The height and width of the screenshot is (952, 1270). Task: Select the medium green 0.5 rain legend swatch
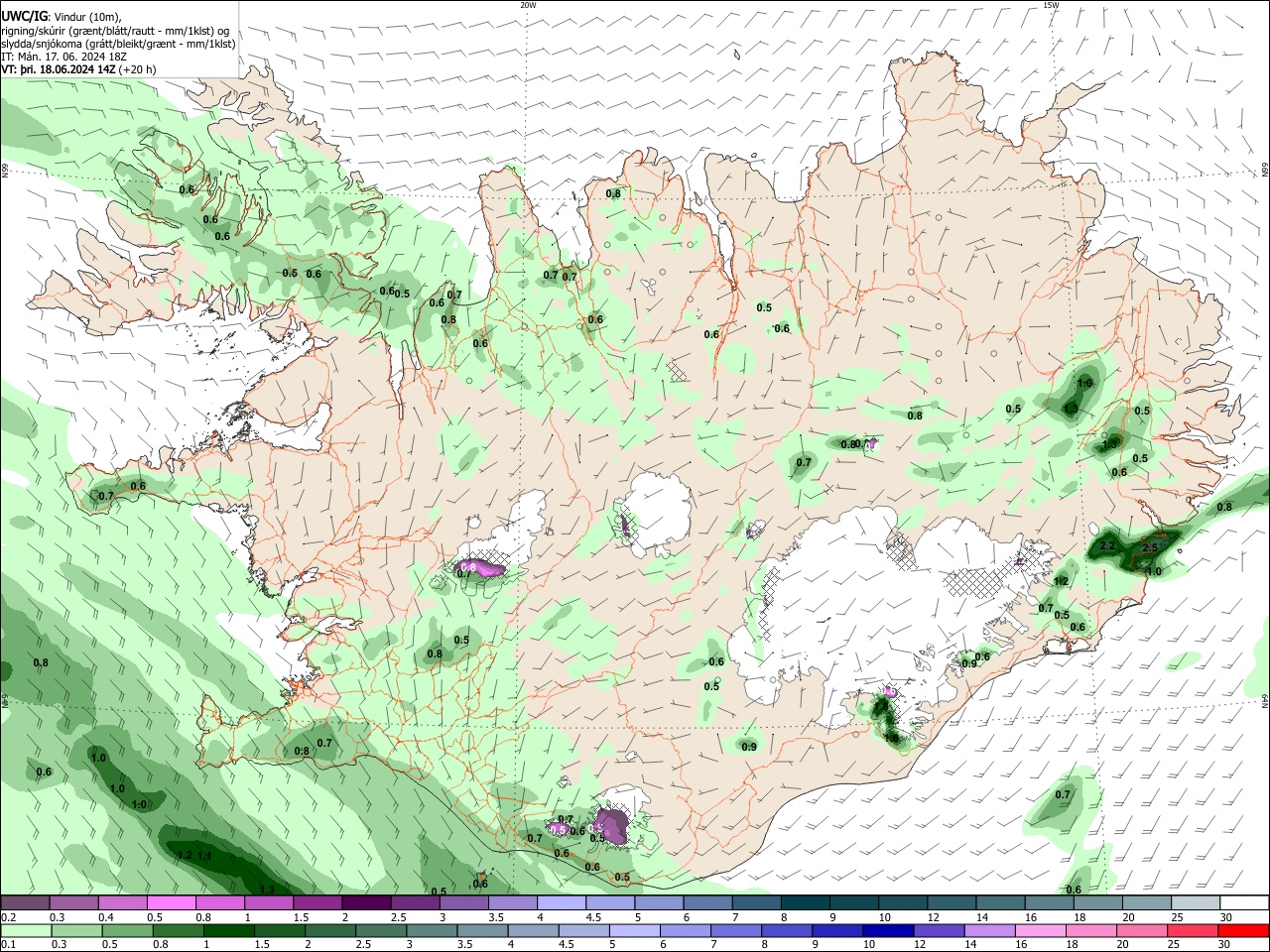(x=126, y=930)
